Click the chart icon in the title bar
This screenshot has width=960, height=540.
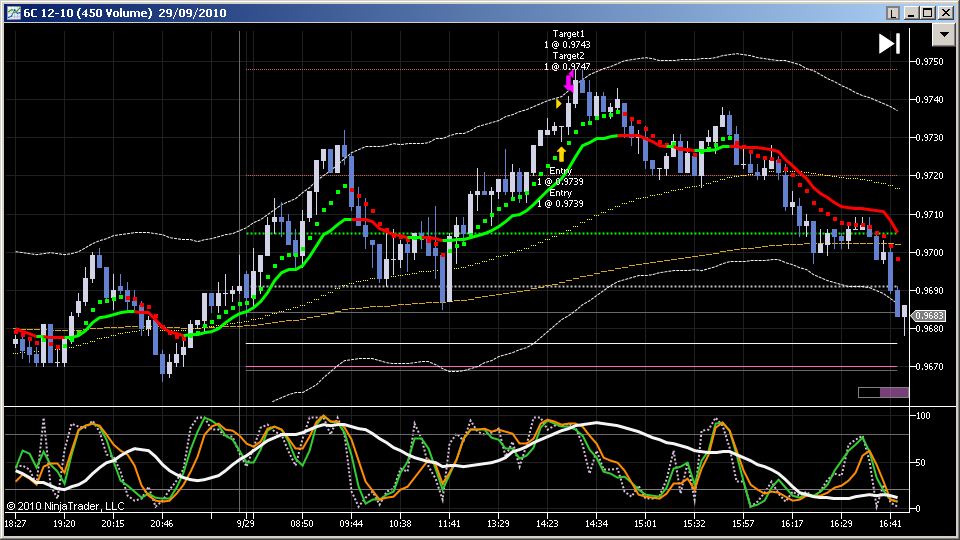(x=13, y=13)
